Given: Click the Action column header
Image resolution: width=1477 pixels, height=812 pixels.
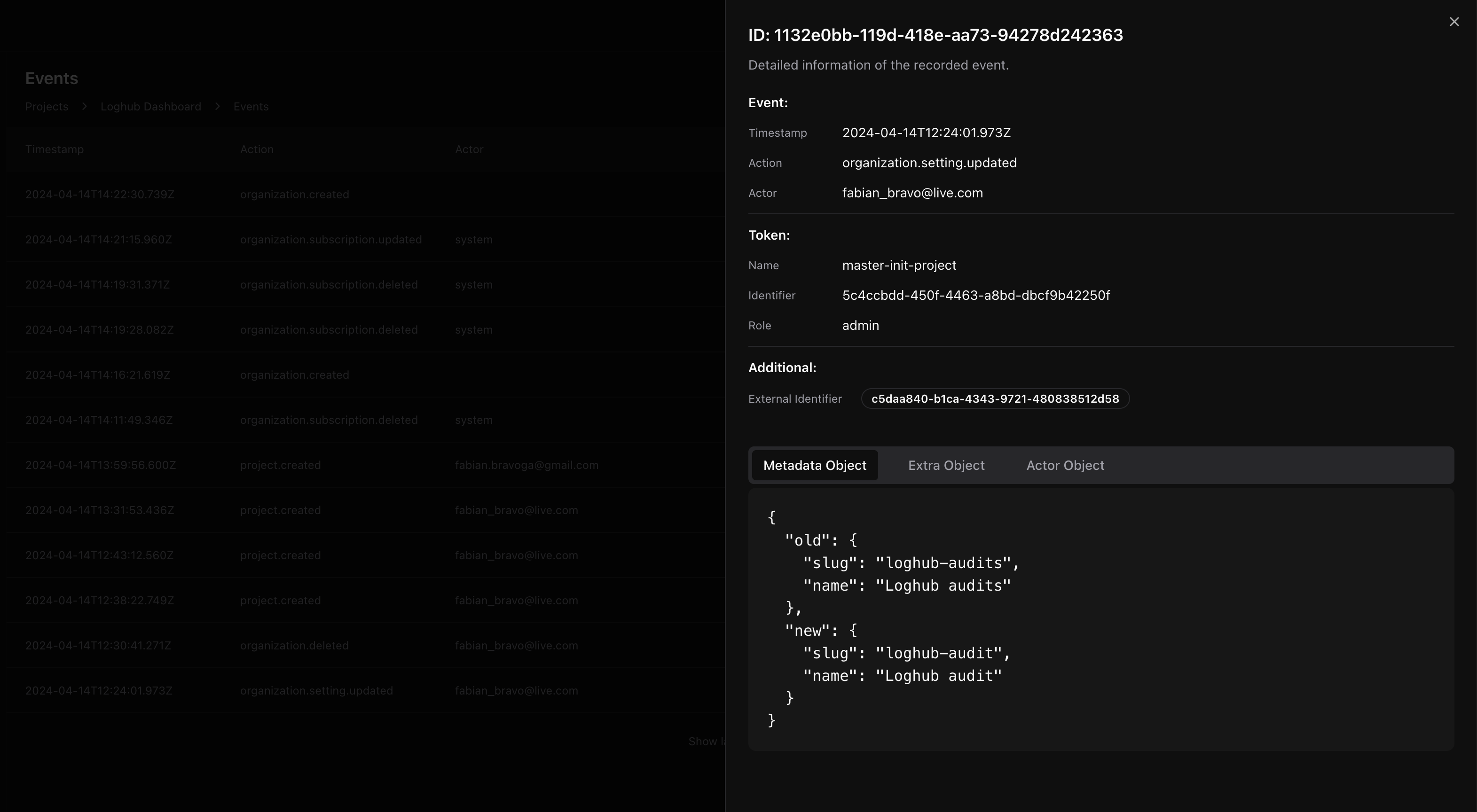Looking at the screenshot, I should point(256,149).
